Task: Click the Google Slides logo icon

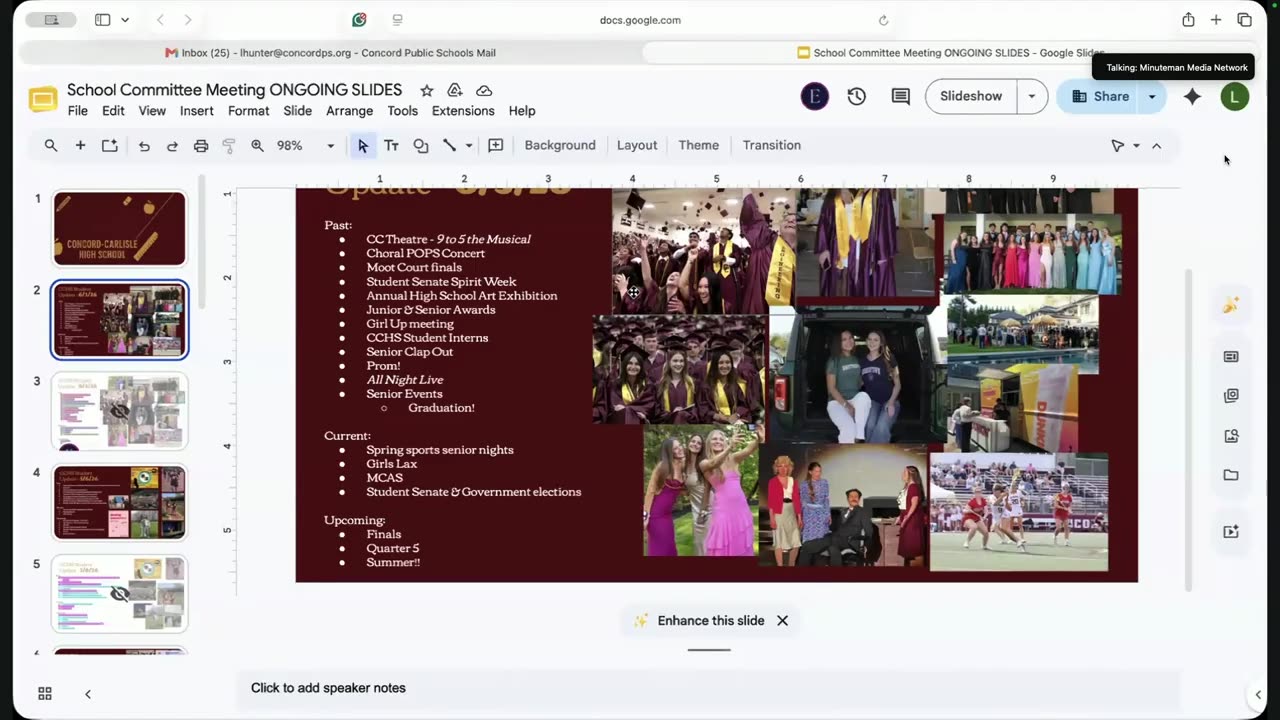Action: 43,99
